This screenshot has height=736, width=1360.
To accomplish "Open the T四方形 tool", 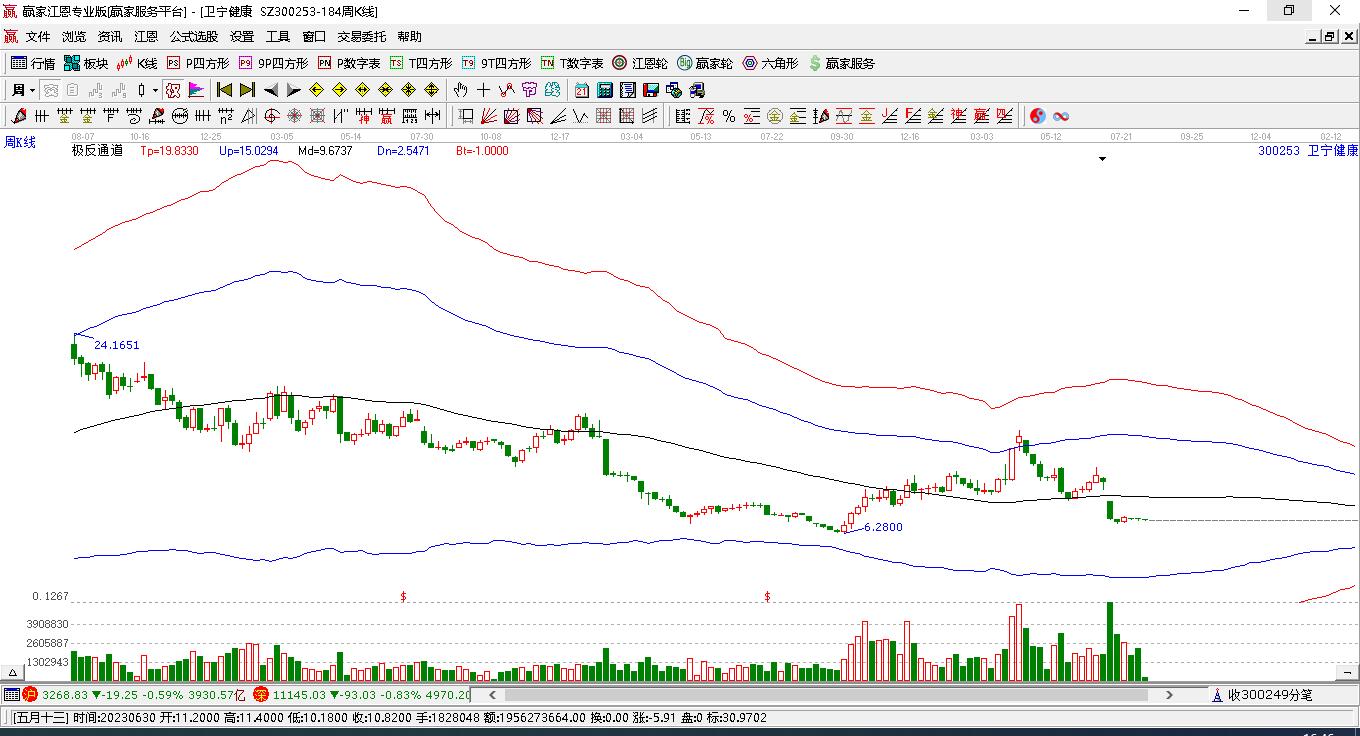I will coord(421,63).
